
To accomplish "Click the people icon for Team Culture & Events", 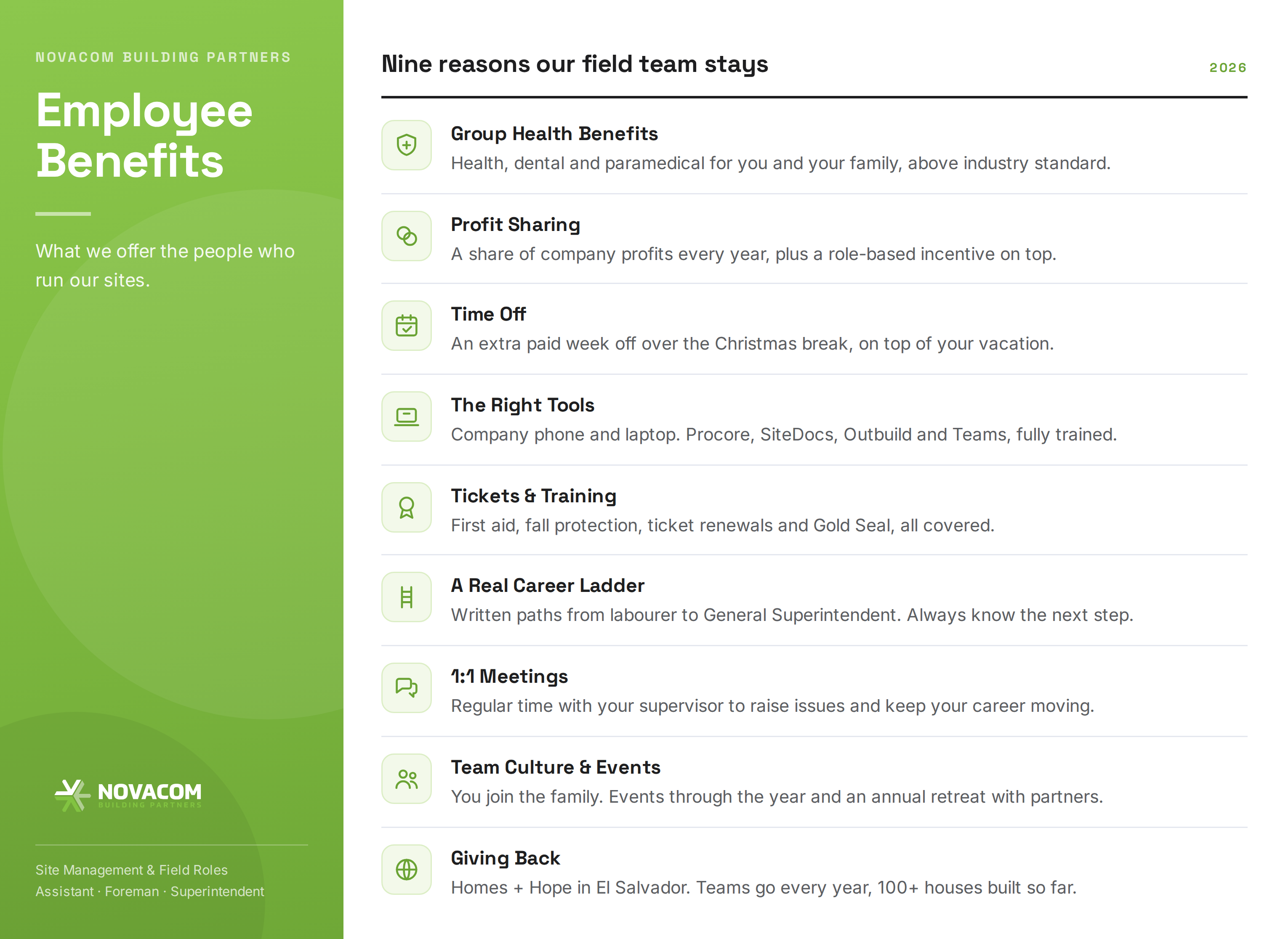I will click(x=407, y=779).
